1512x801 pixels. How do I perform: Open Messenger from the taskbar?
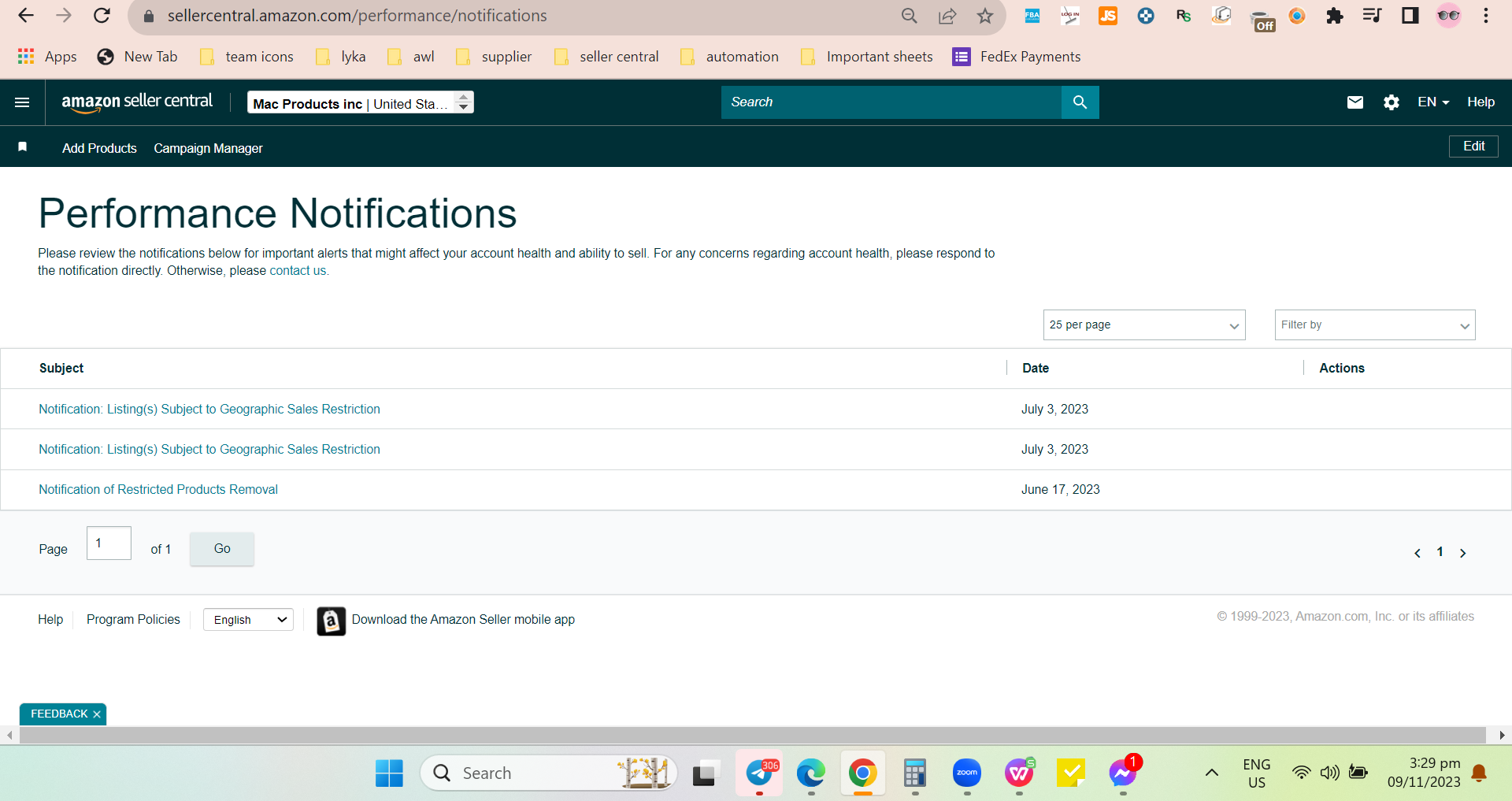point(1122,773)
